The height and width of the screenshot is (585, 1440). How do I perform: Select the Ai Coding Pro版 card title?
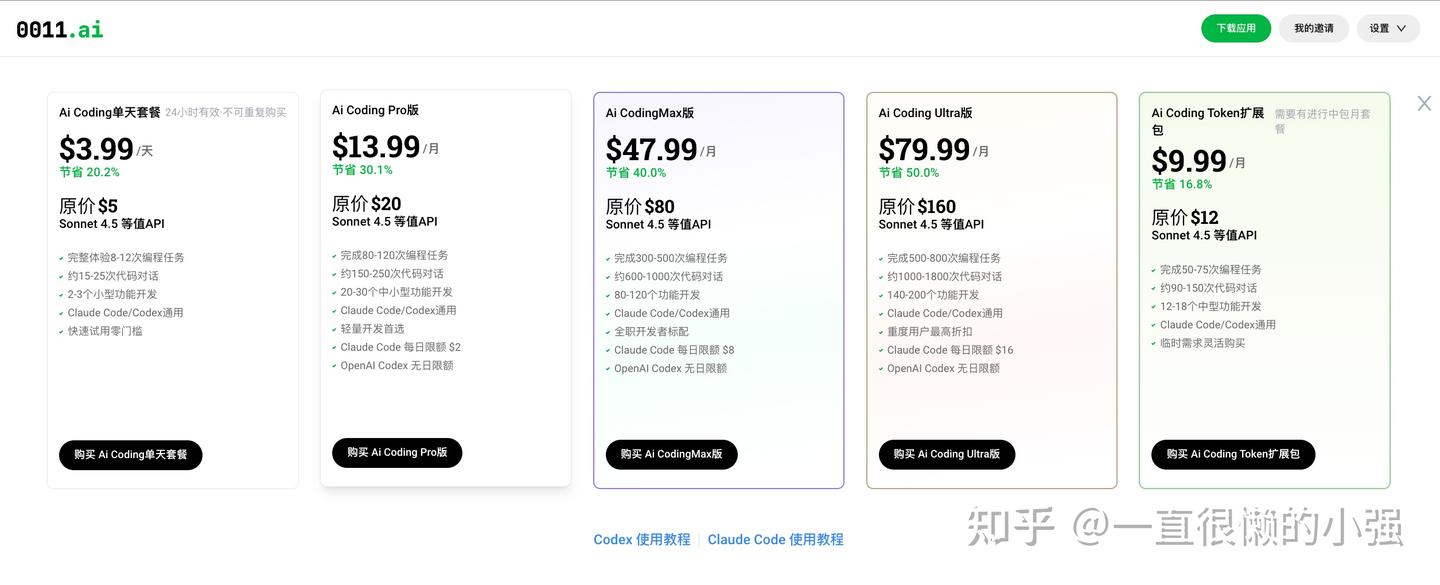click(x=375, y=110)
